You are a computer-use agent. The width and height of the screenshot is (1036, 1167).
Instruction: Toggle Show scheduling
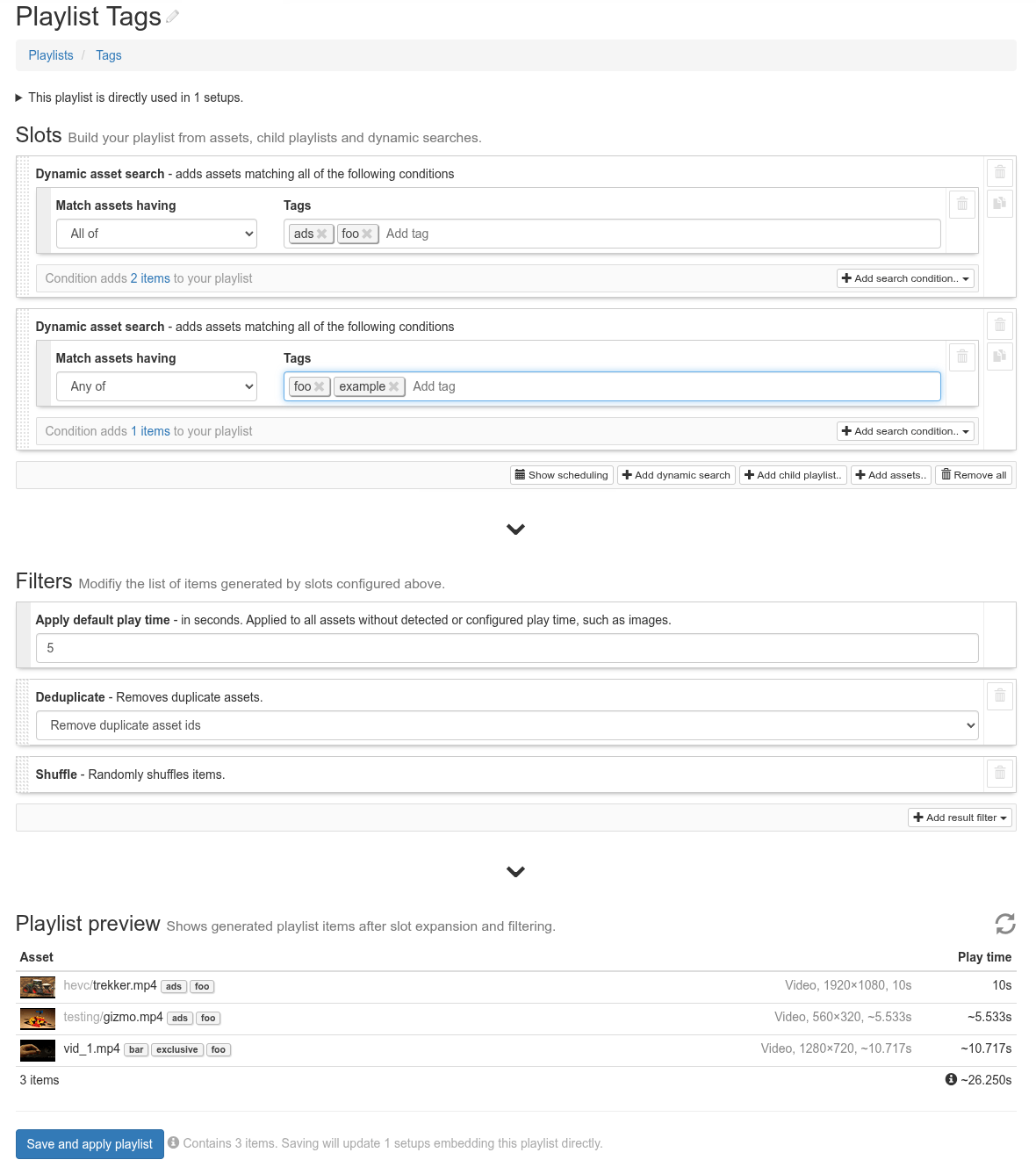[561, 475]
